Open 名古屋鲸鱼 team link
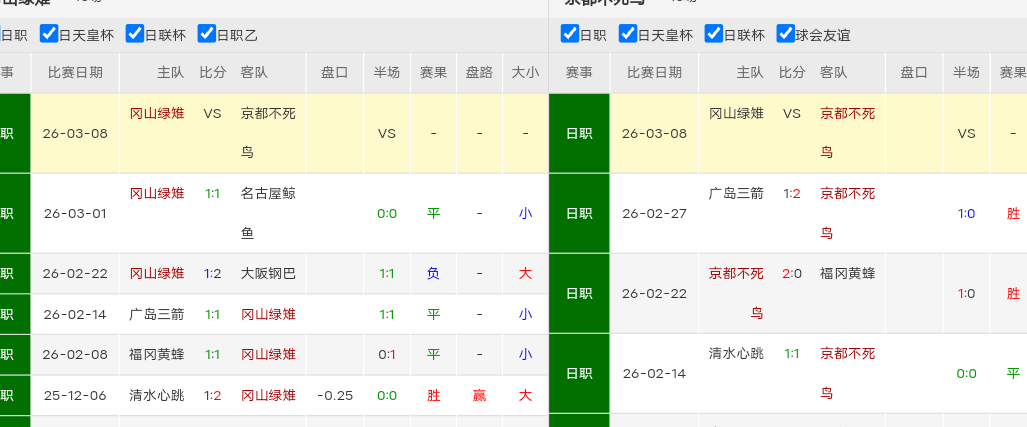 (268, 212)
